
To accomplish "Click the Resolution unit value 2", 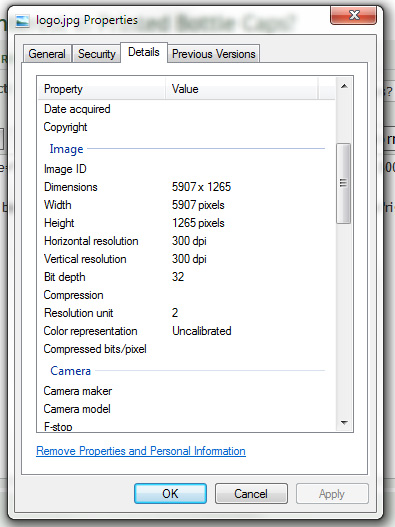I will pyautogui.click(x=175, y=313).
